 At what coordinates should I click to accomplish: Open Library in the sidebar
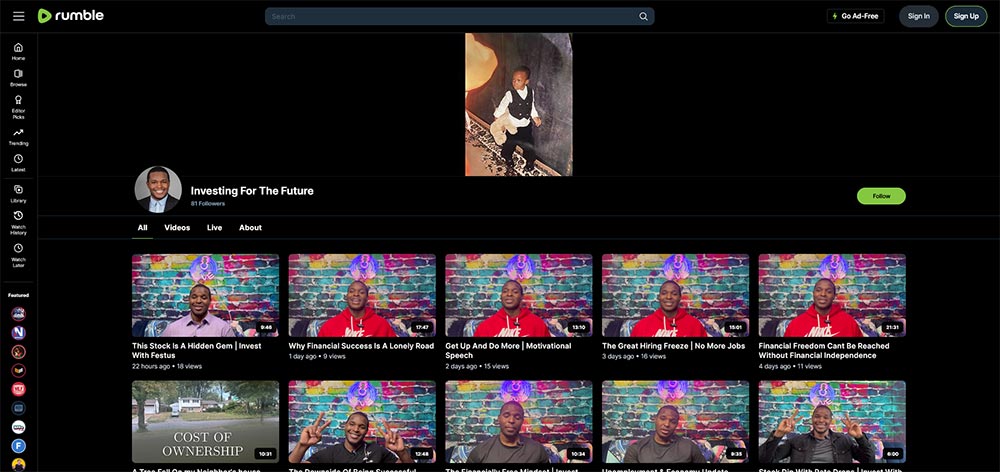click(x=18, y=194)
